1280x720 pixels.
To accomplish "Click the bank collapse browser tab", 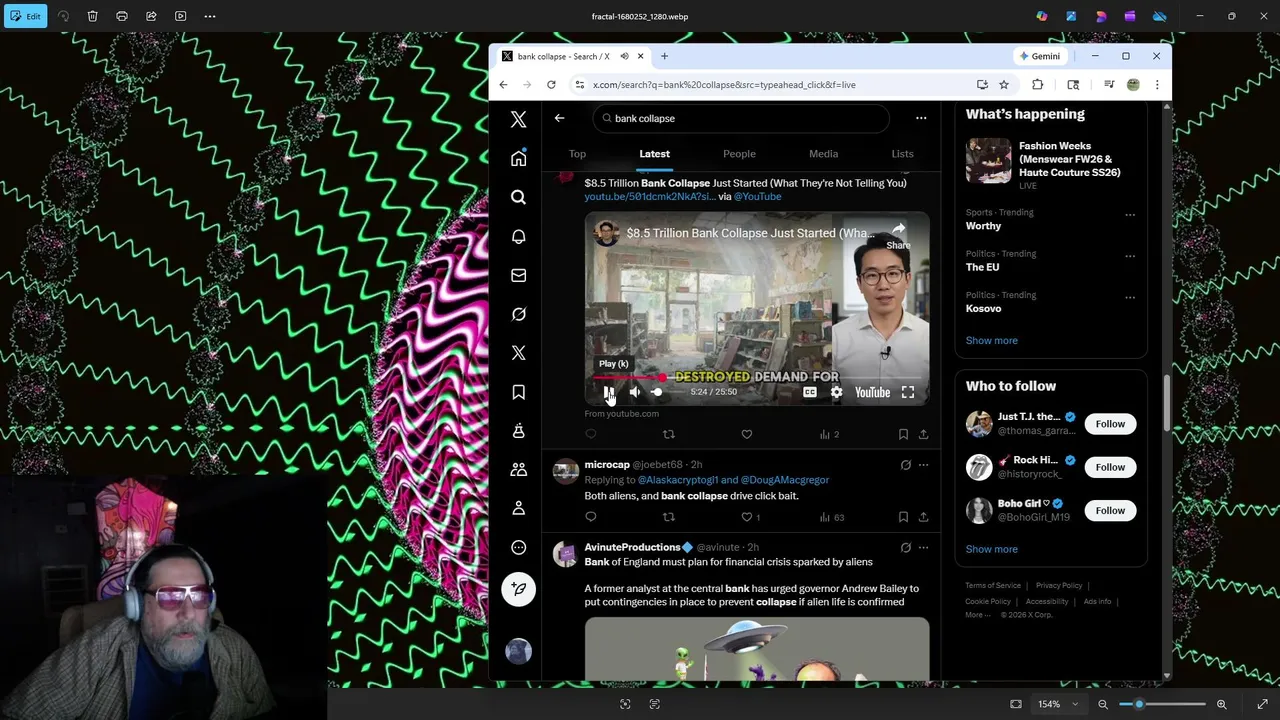I will [x=573, y=56].
